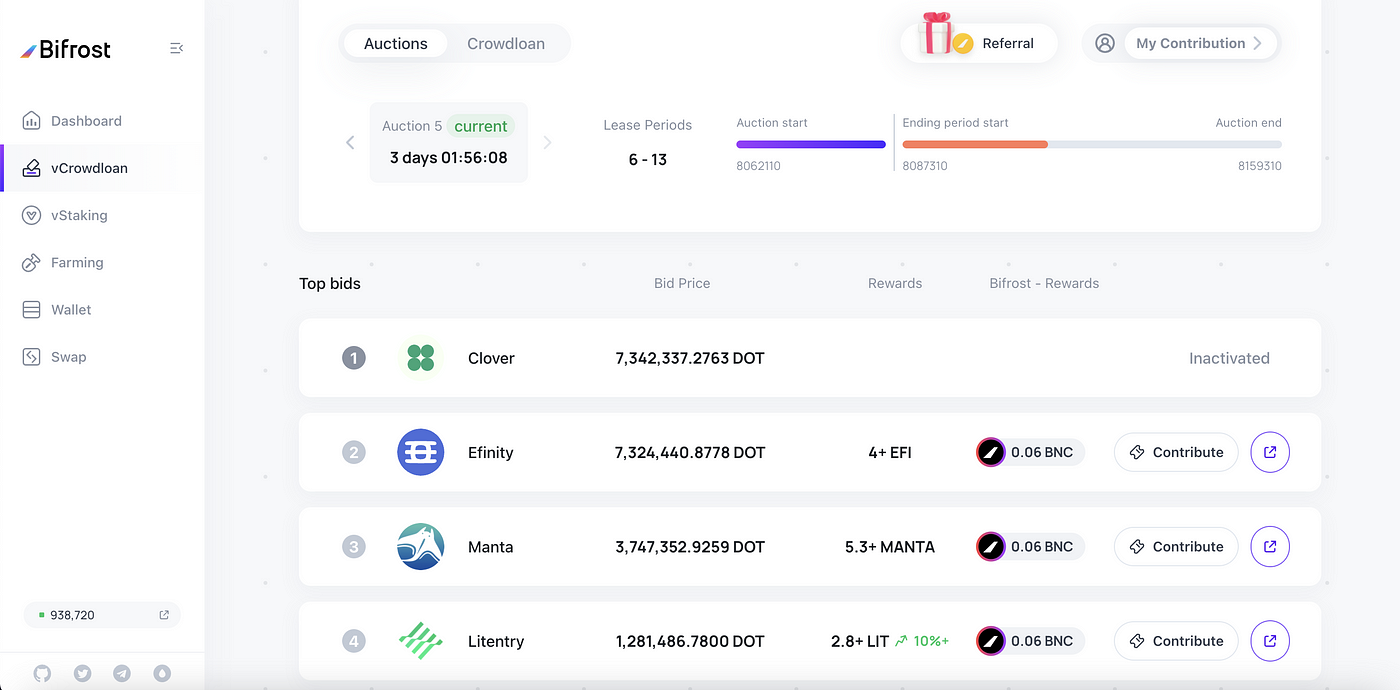The image size is (1400, 690).
Task: Click the 0.06 BNC badge for Litentry
Action: coord(1030,641)
